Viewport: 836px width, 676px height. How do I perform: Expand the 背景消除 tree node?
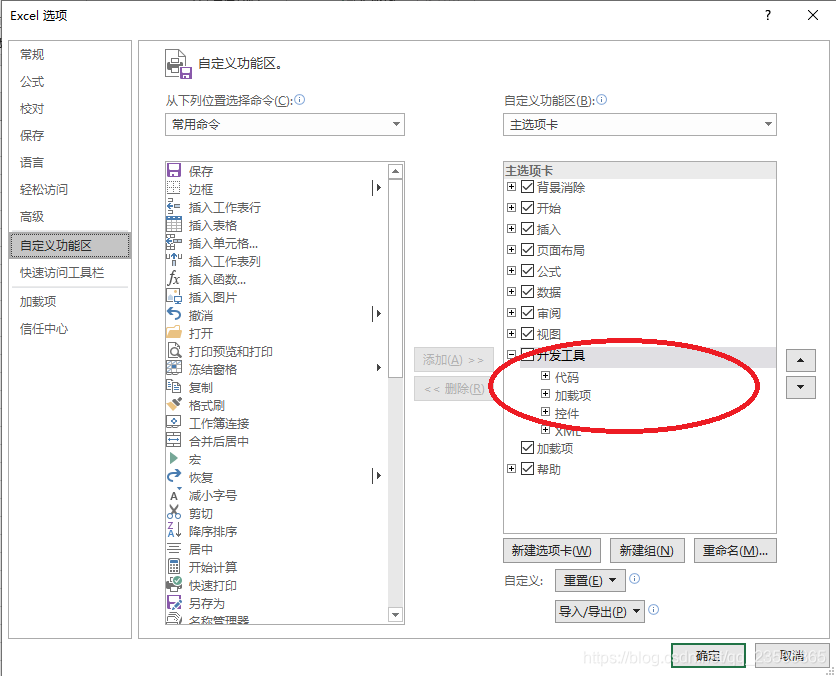tap(511, 187)
